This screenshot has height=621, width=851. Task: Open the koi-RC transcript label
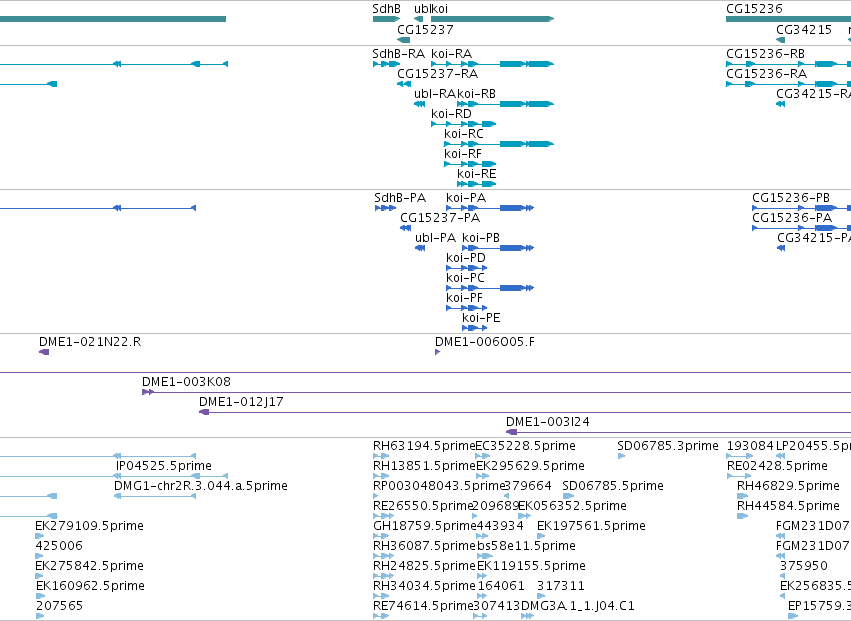click(464, 134)
